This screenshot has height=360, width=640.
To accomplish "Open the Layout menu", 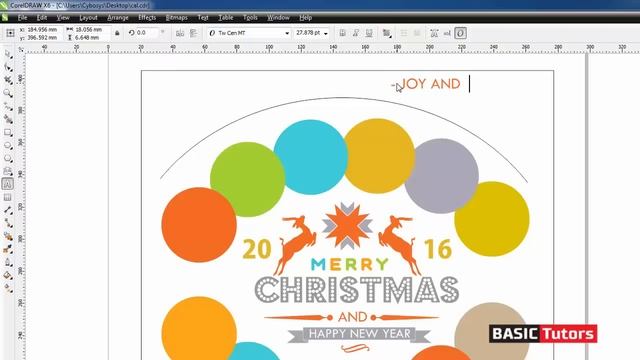I will 88,18.
